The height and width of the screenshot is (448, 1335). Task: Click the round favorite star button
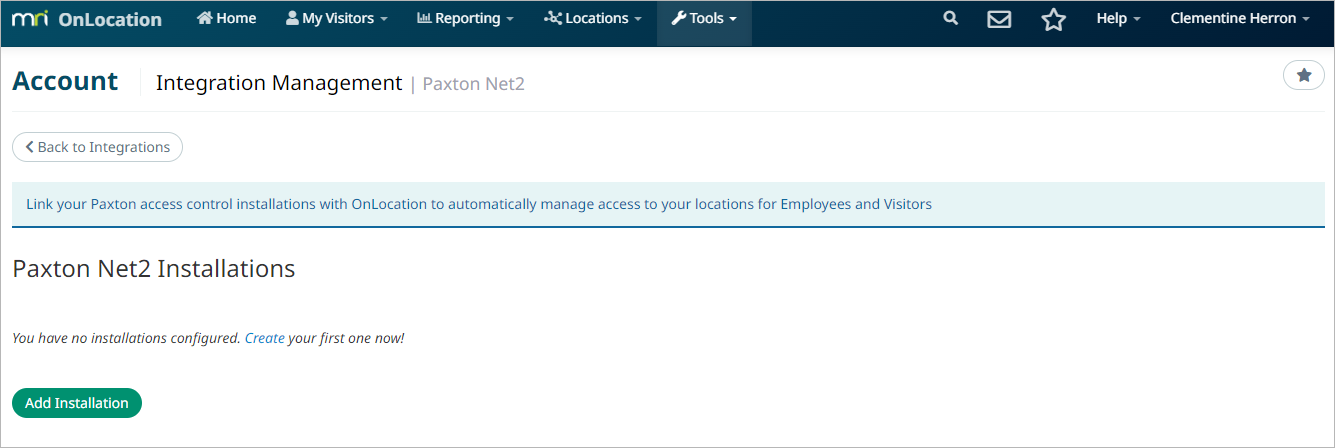tap(1304, 75)
